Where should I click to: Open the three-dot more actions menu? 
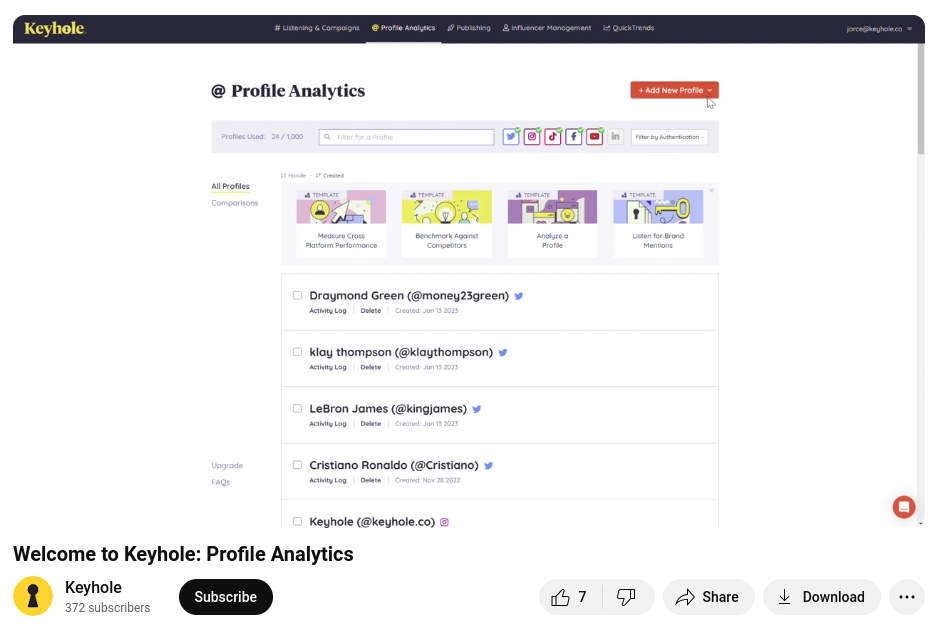(x=906, y=597)
